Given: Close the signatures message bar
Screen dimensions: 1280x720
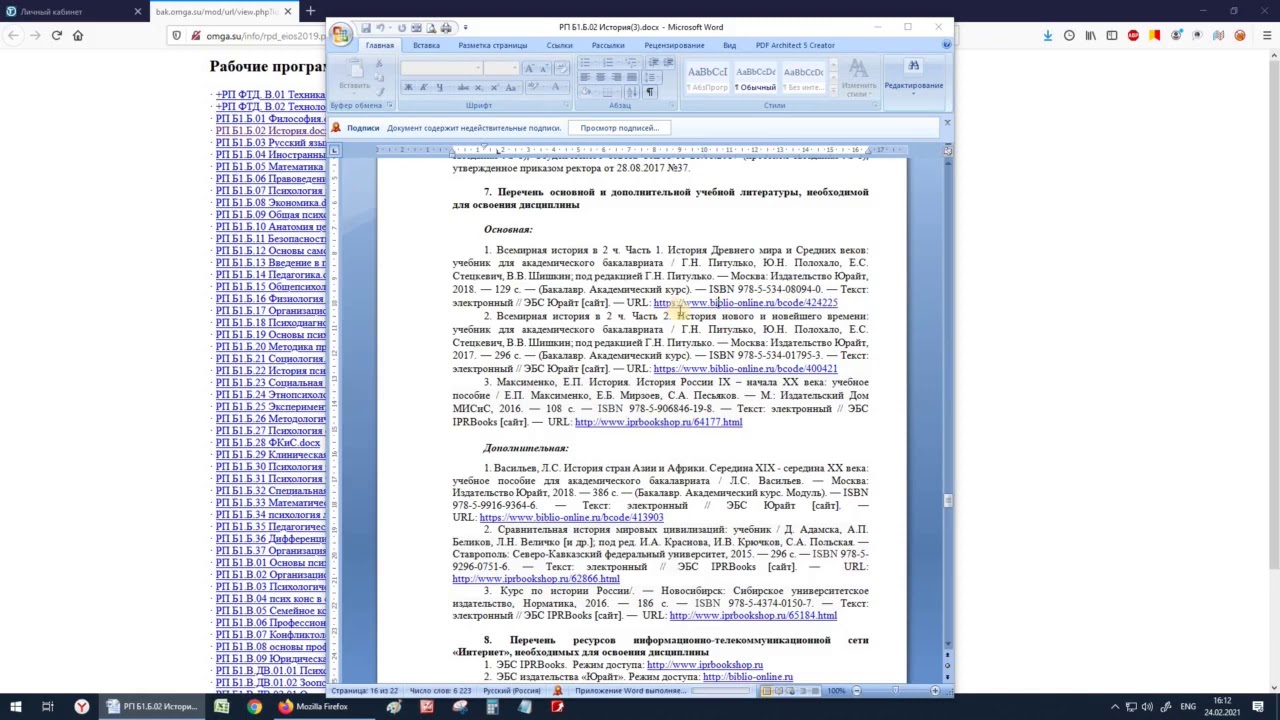Looking at the screenshot, I should click(x=947, y=124).
